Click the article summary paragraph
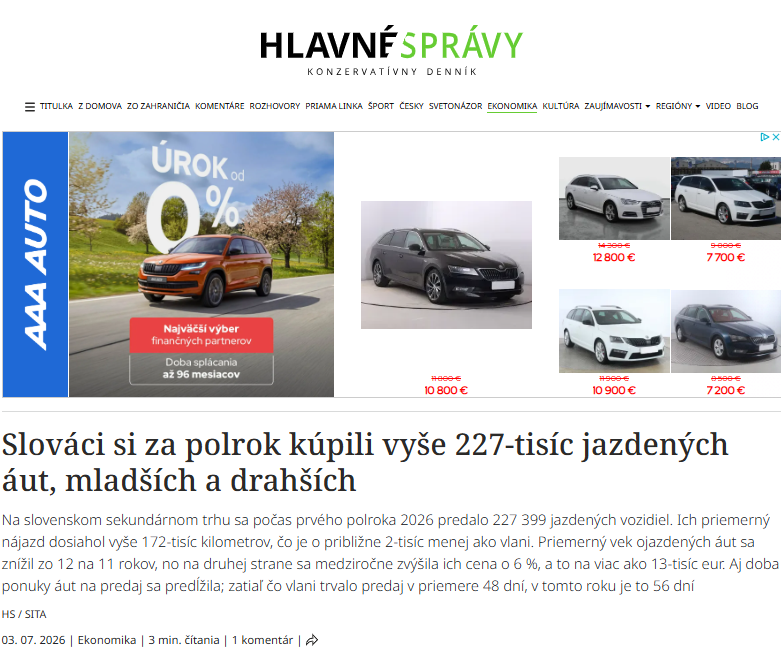781x661 pixels. click(x=390, y=553)
